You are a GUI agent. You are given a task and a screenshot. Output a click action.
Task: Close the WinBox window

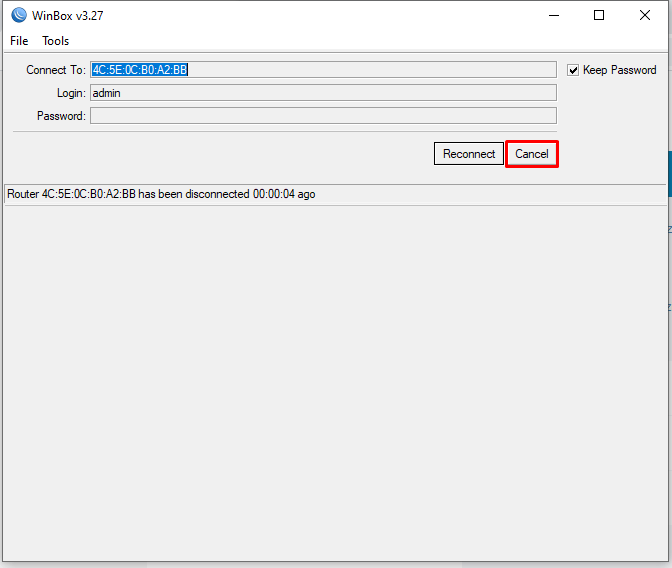point(645,15)
